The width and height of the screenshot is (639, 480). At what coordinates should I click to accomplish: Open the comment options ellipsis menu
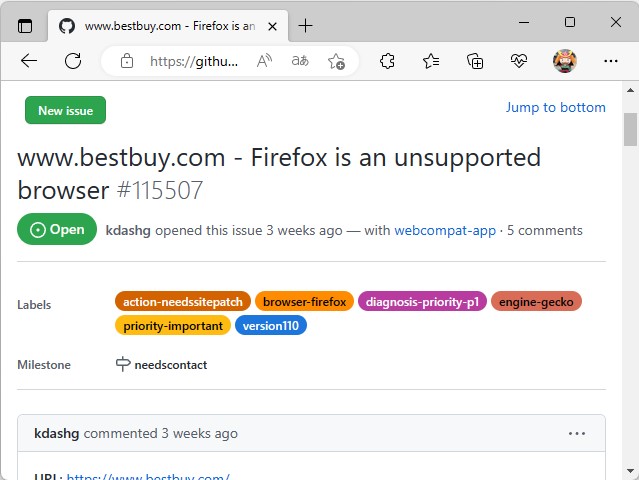tap(577, 434)
